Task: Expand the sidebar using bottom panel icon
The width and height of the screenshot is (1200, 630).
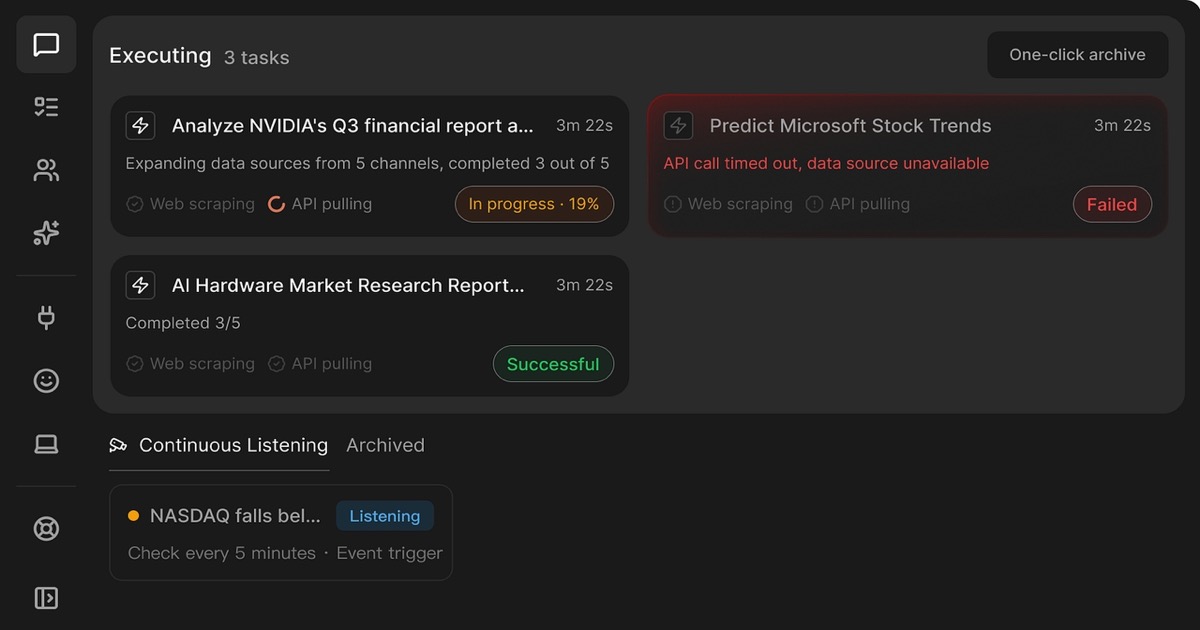Action: (x=45, y=597)
